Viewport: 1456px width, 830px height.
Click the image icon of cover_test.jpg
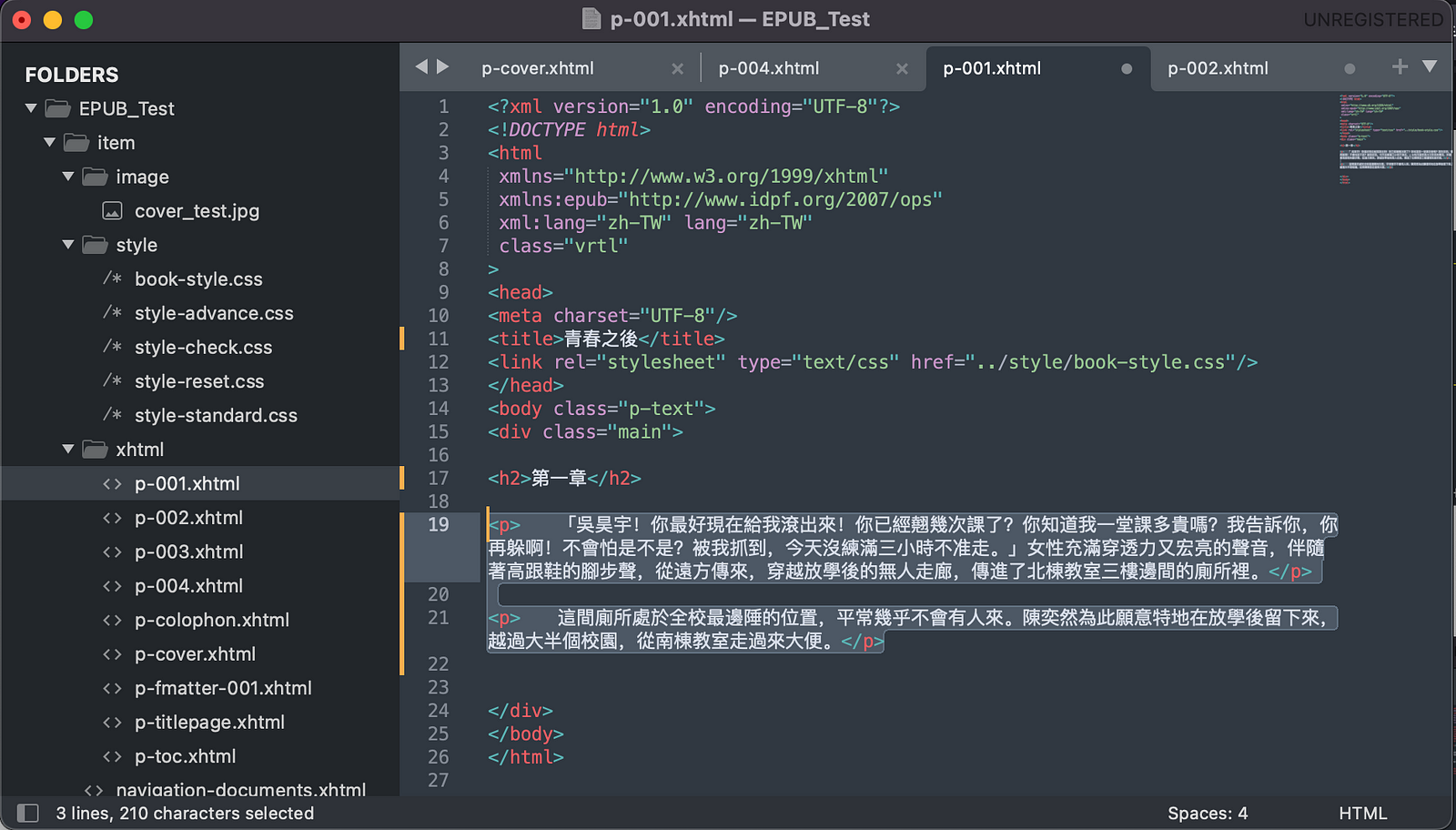tap(112, 211)
